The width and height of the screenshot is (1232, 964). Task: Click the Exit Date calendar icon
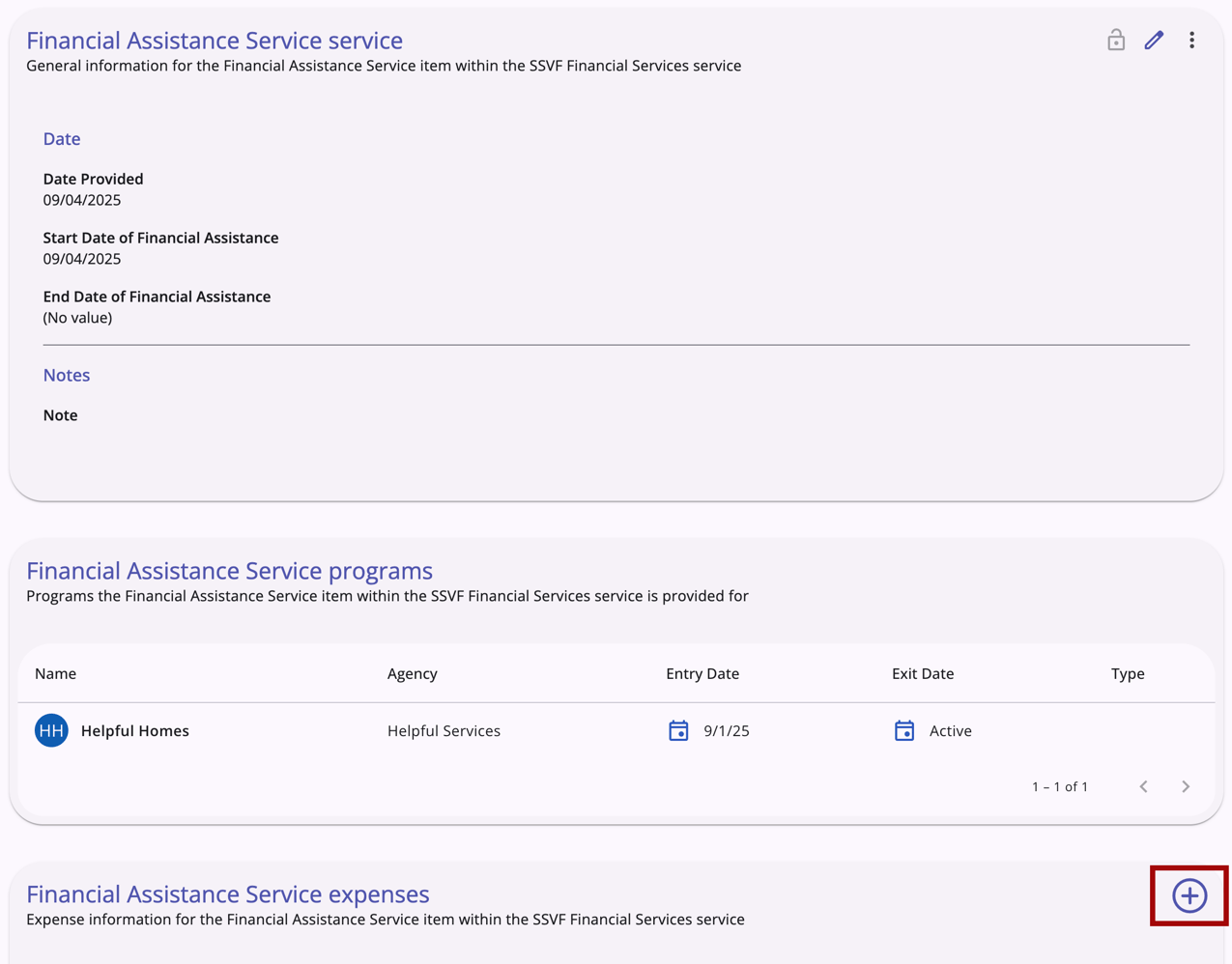point(904,730)
